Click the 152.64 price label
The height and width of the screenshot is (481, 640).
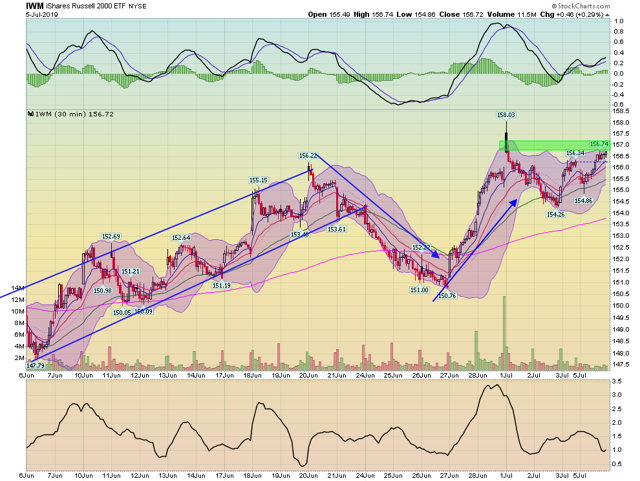coord(181,238)
